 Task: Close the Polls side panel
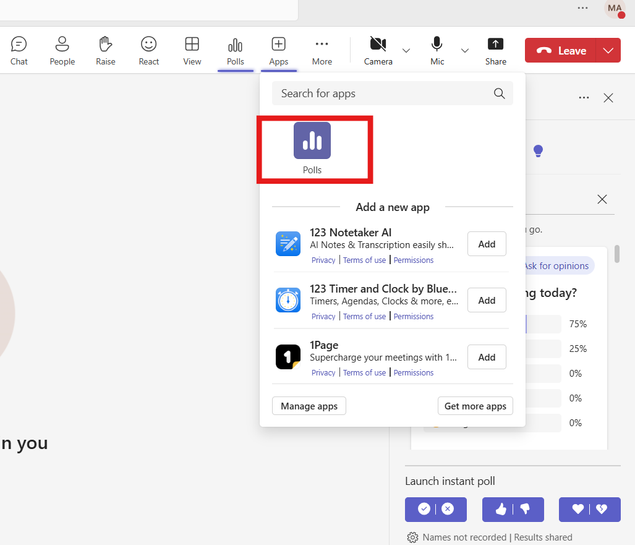[x=608, y=98]
